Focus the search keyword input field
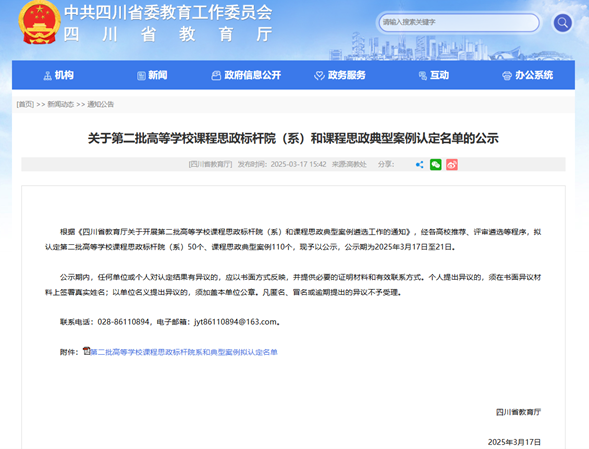589x449 pixels. point(459,23)
